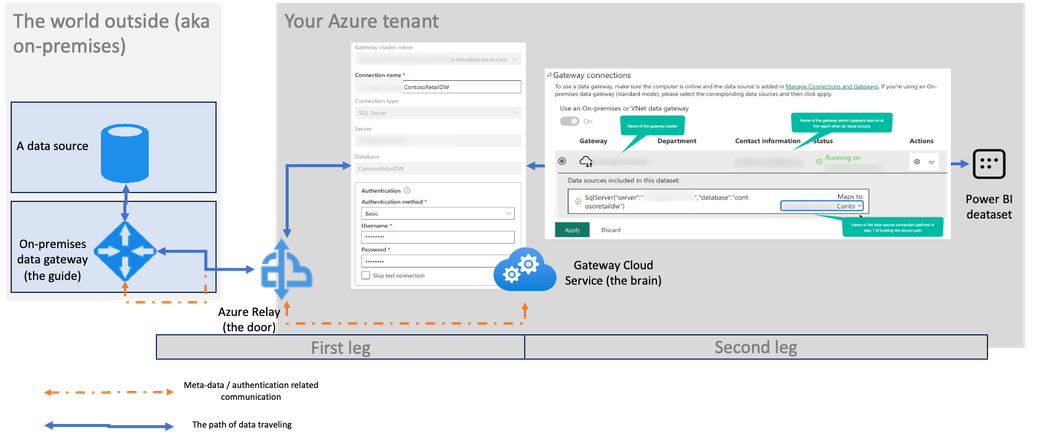
Task: Click the Your Azure tenant title
Action: [361, 21]
